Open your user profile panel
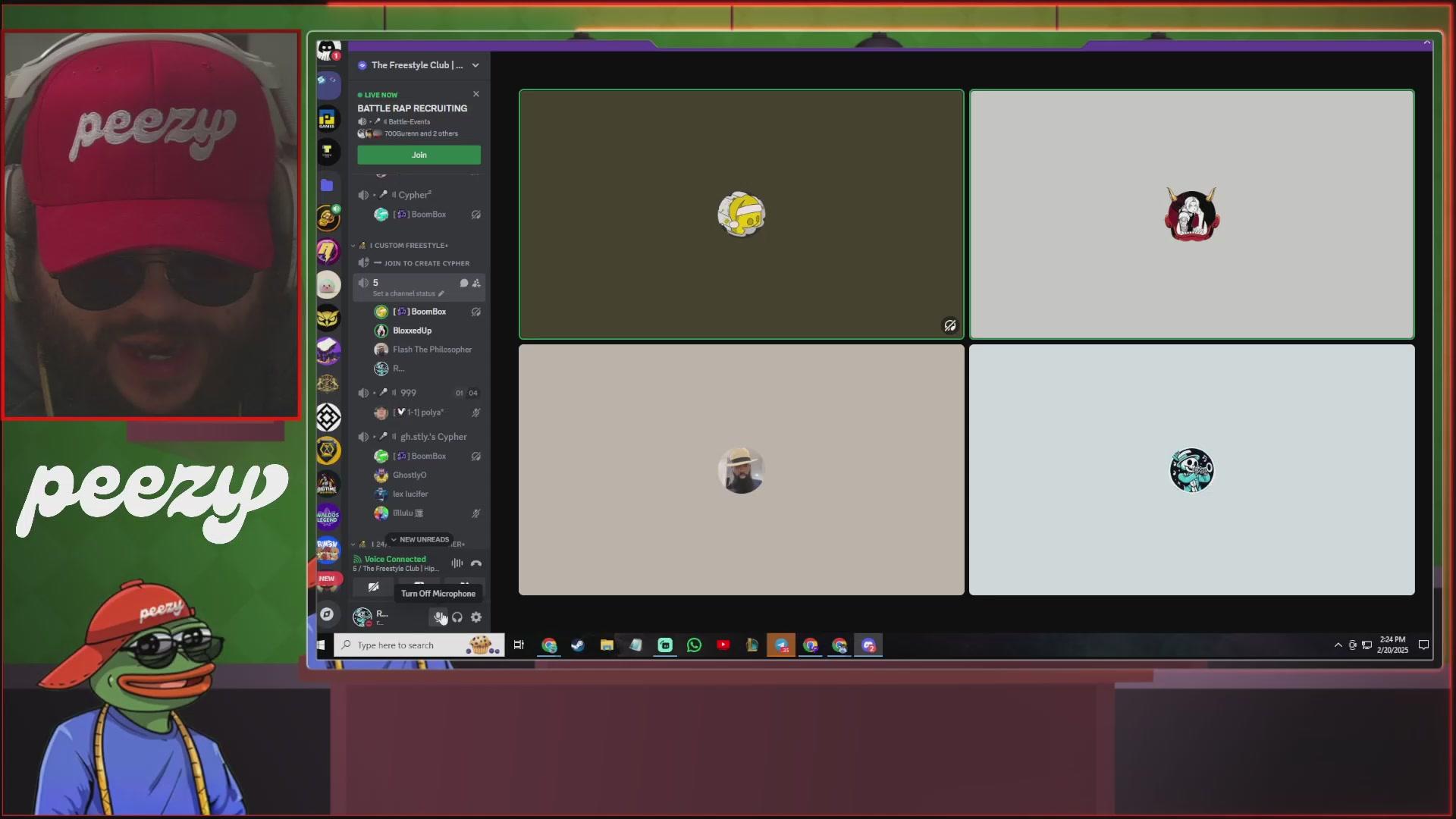Viewport: 1456px width, 819px height. tap(387, 617)
